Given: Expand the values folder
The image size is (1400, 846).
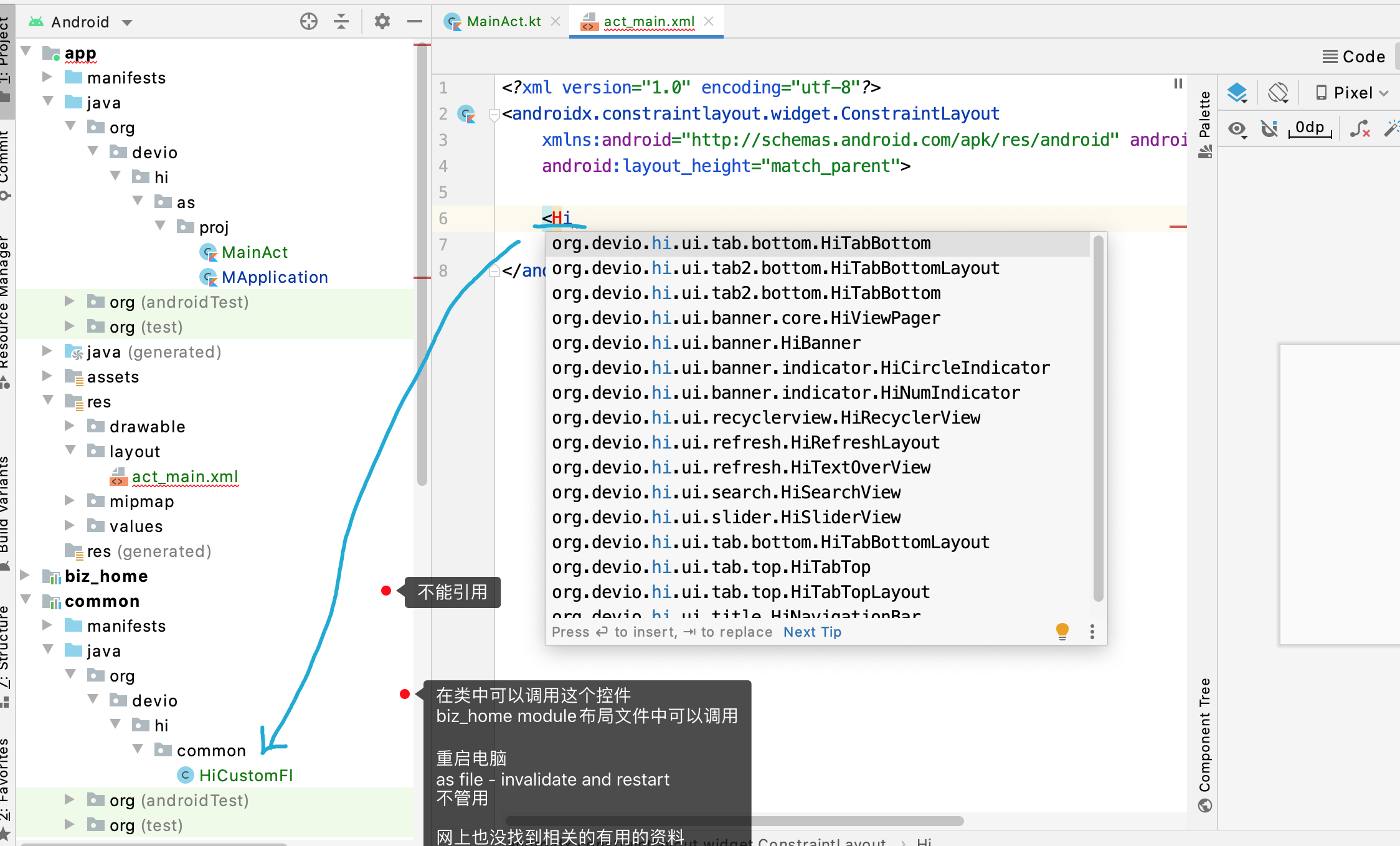Looking at the screenshot, I should [70, 525].
